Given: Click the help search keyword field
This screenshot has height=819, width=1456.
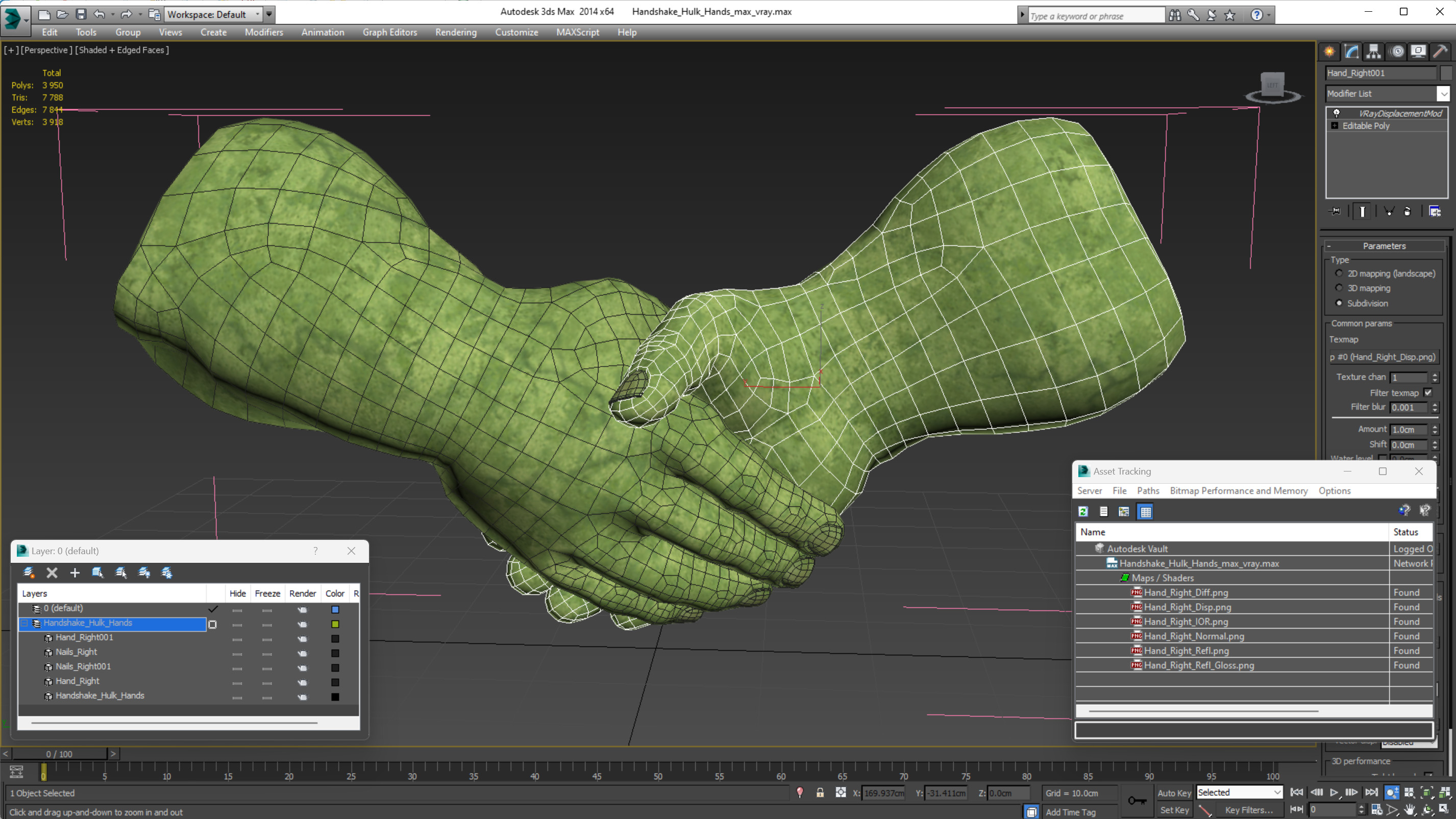Looking at the screenshot, I should click(1096, 16).
